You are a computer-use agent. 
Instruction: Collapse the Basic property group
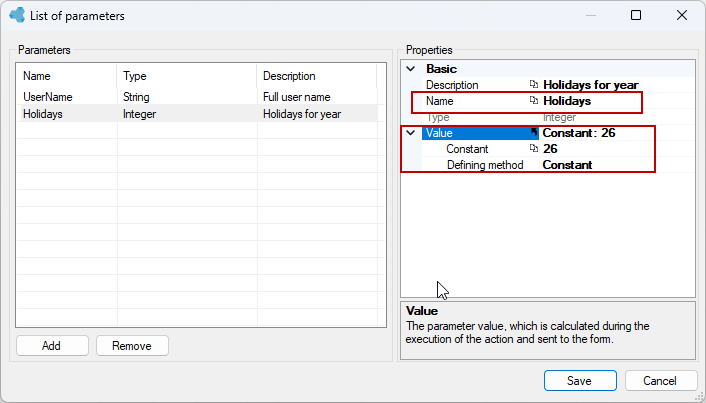click(x=411, y=69)
